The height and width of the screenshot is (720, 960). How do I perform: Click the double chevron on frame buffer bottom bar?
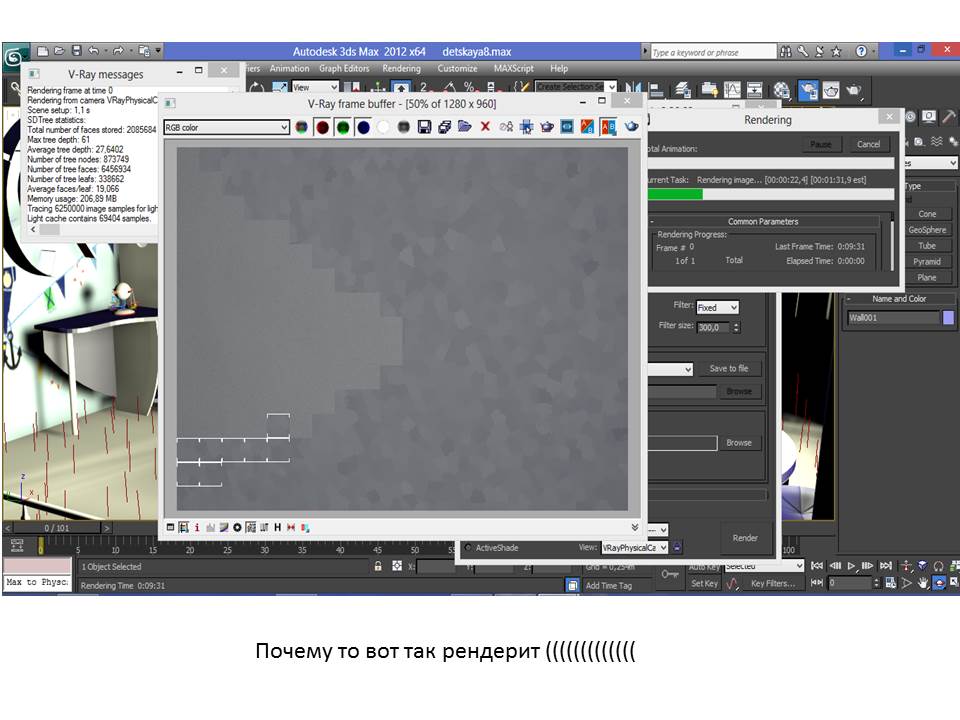634,527
